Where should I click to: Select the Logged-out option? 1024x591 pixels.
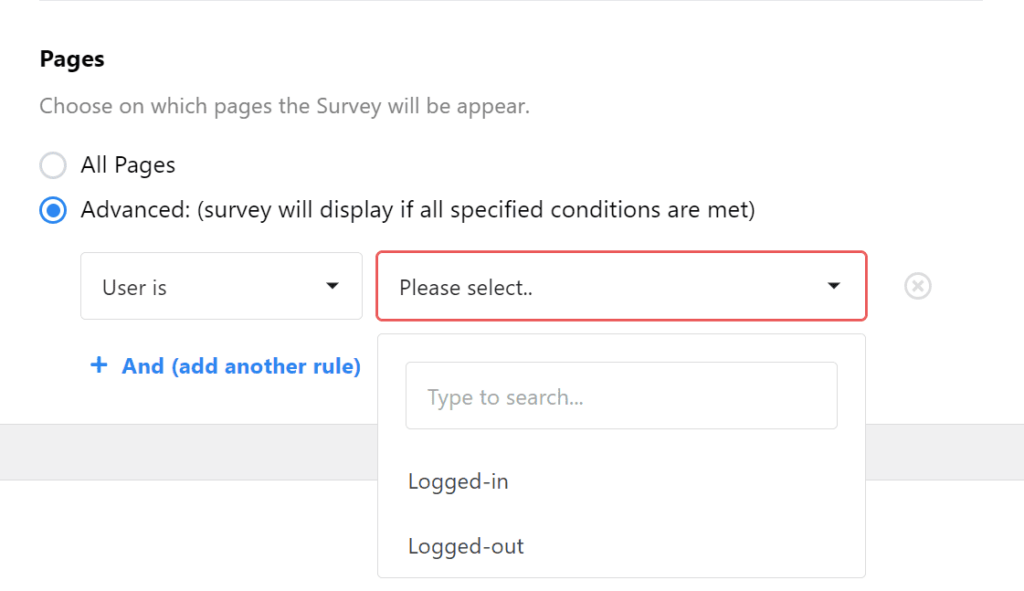point(465,546)
